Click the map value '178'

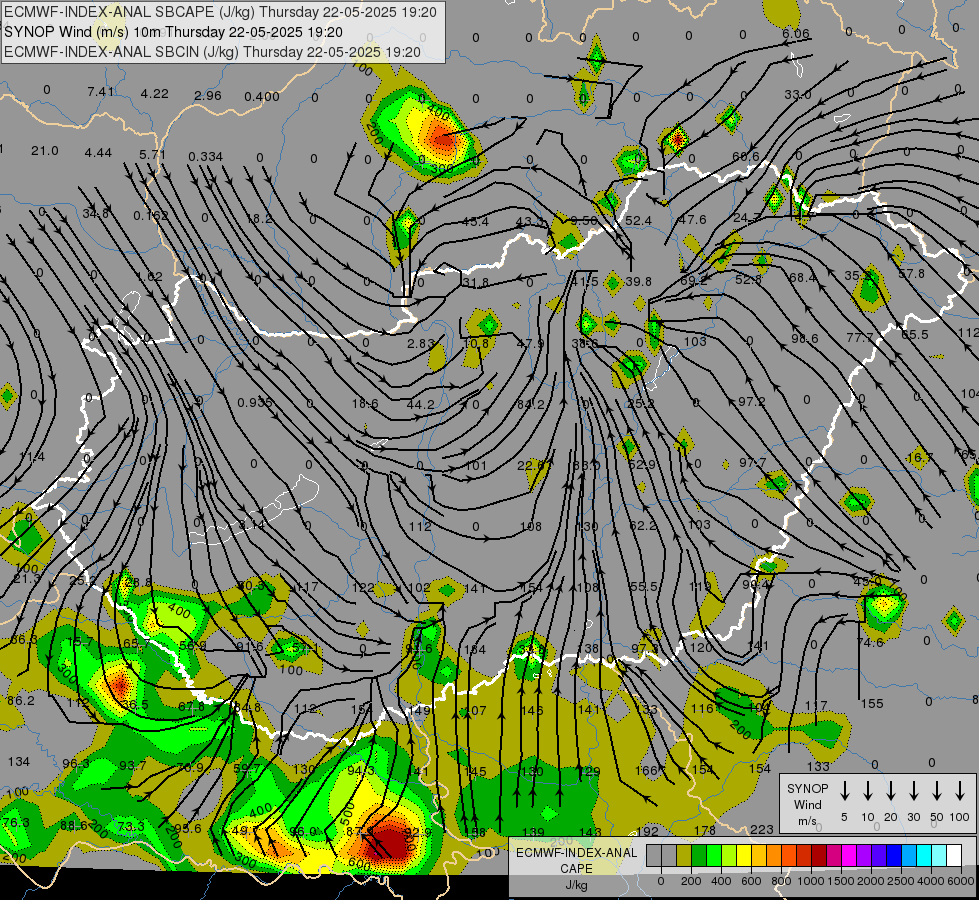tap(704, 830)
